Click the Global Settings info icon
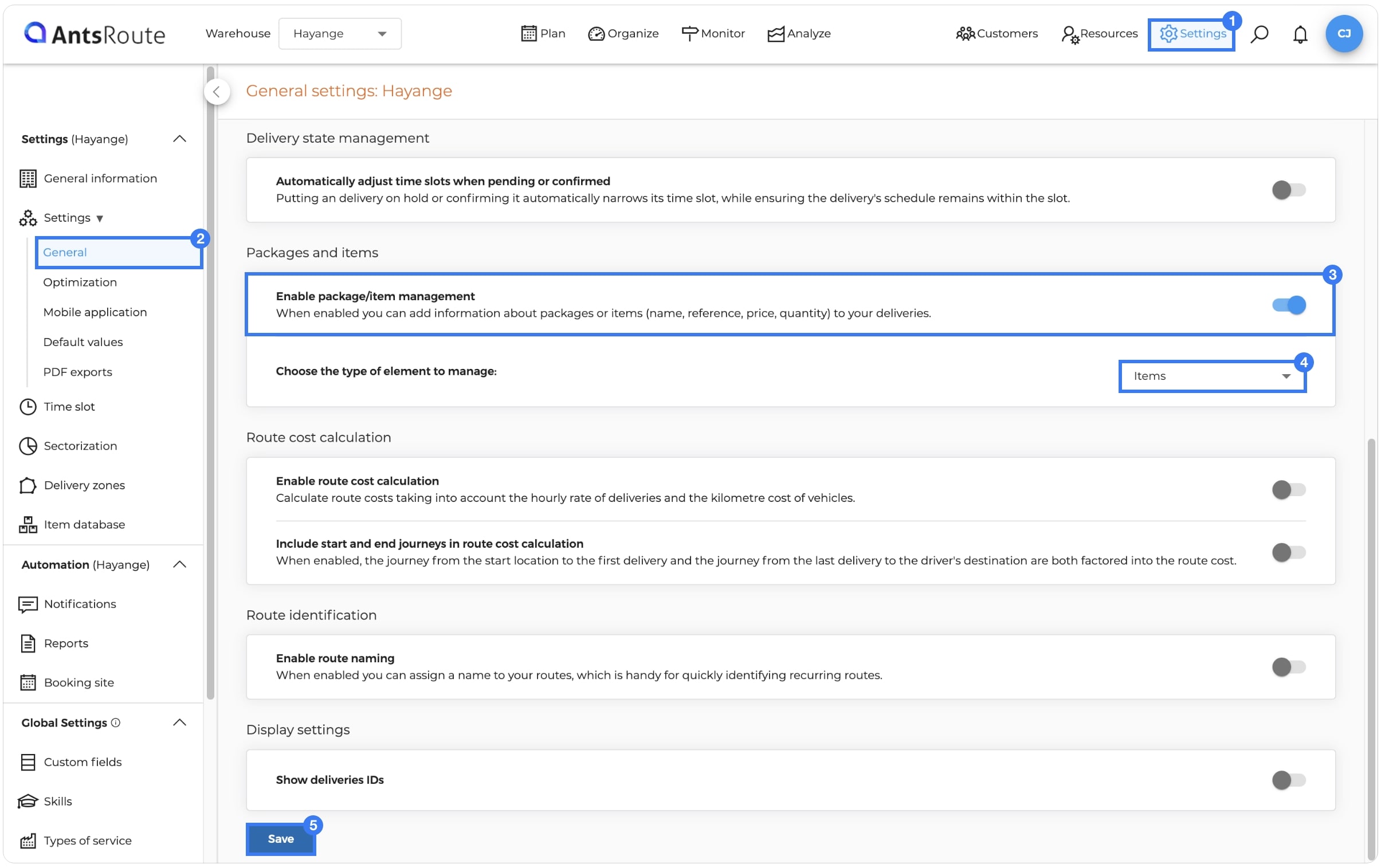This screenshot has height=868, width=1381. point(116,722)
